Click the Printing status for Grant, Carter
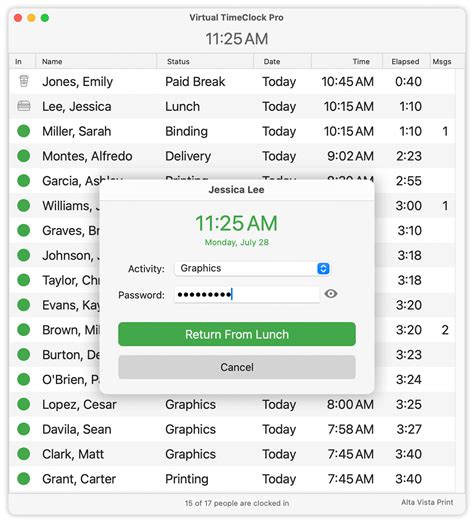The image size is (474, 523). [x=187, y=479]
